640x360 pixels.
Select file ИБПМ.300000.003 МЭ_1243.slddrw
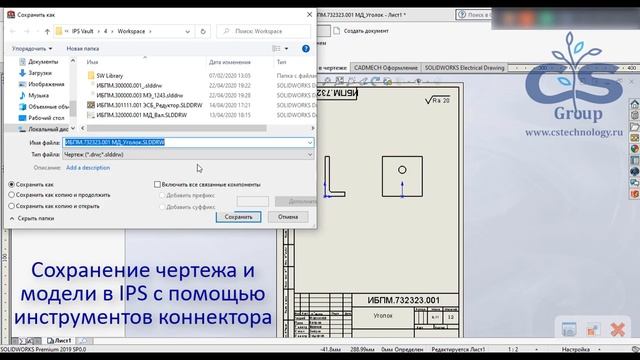140,95
